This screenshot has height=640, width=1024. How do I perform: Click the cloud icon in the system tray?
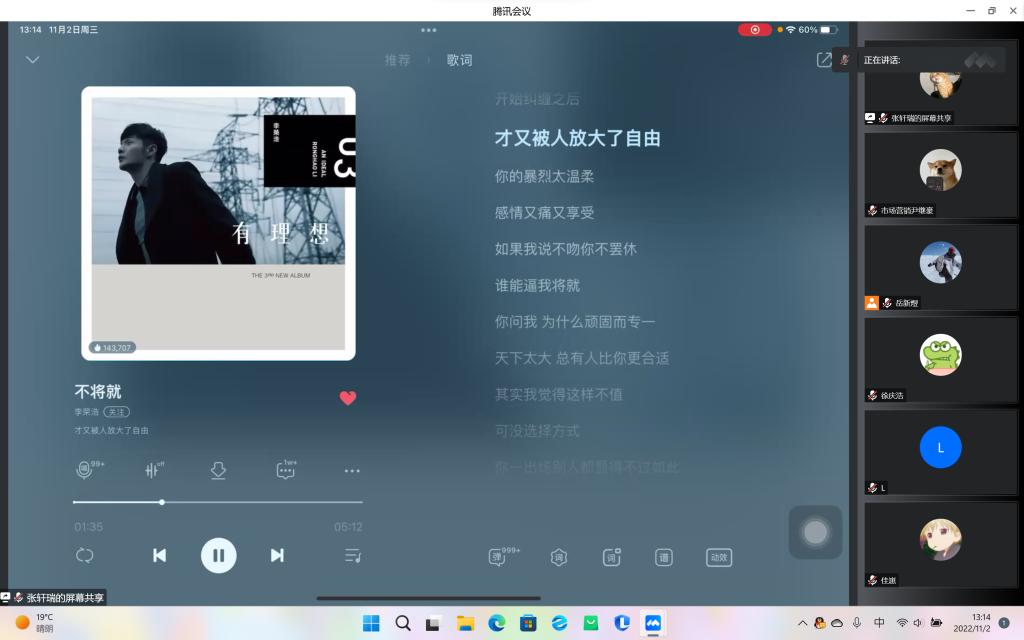point(837,623)
